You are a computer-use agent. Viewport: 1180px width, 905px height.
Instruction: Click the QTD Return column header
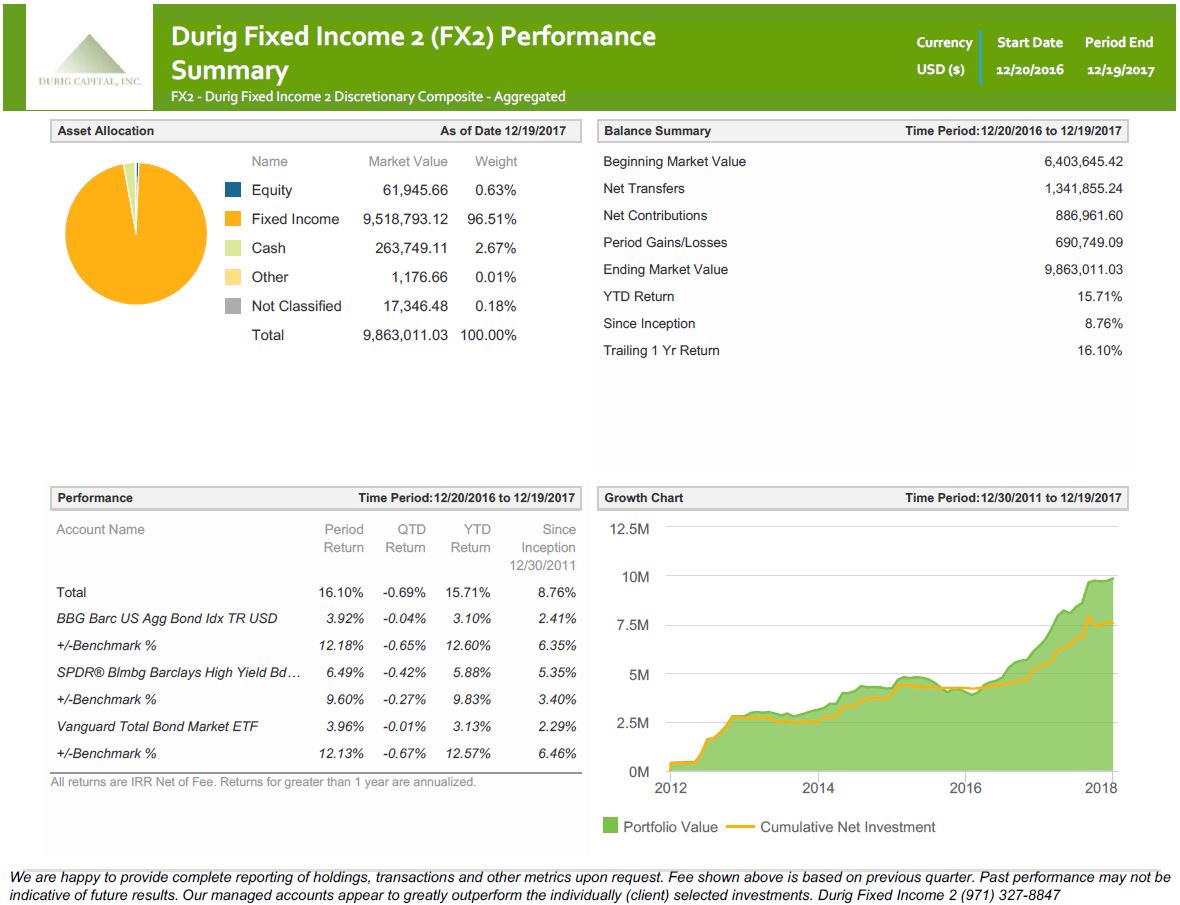click(406, 539)
